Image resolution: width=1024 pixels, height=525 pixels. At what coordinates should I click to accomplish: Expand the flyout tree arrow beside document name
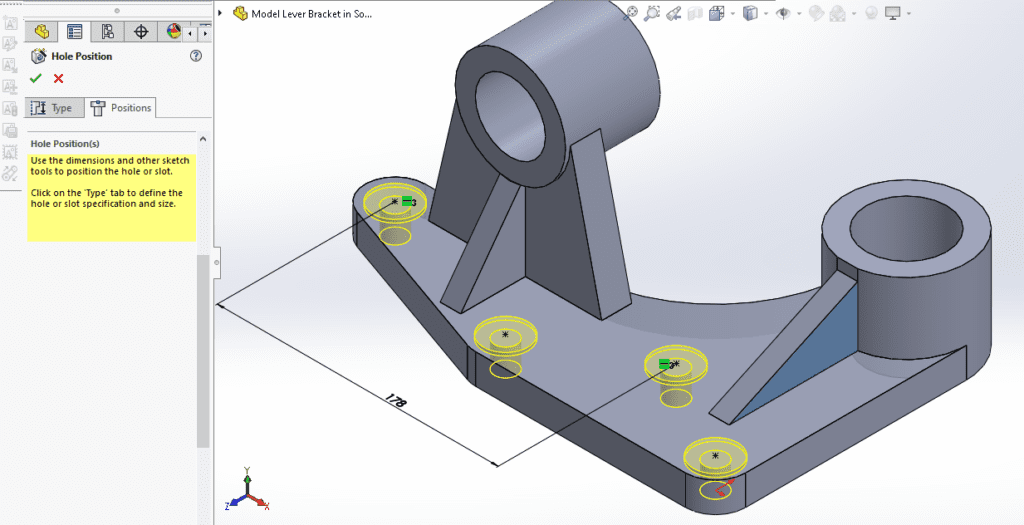click(221, 12)
